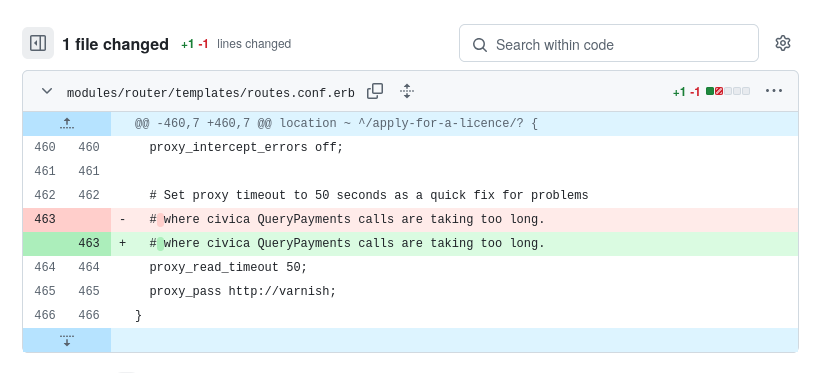Viewport: 814px width, 373px height.
Task: Toggle the file tree sidebar icon
Action: coord(38,43)
